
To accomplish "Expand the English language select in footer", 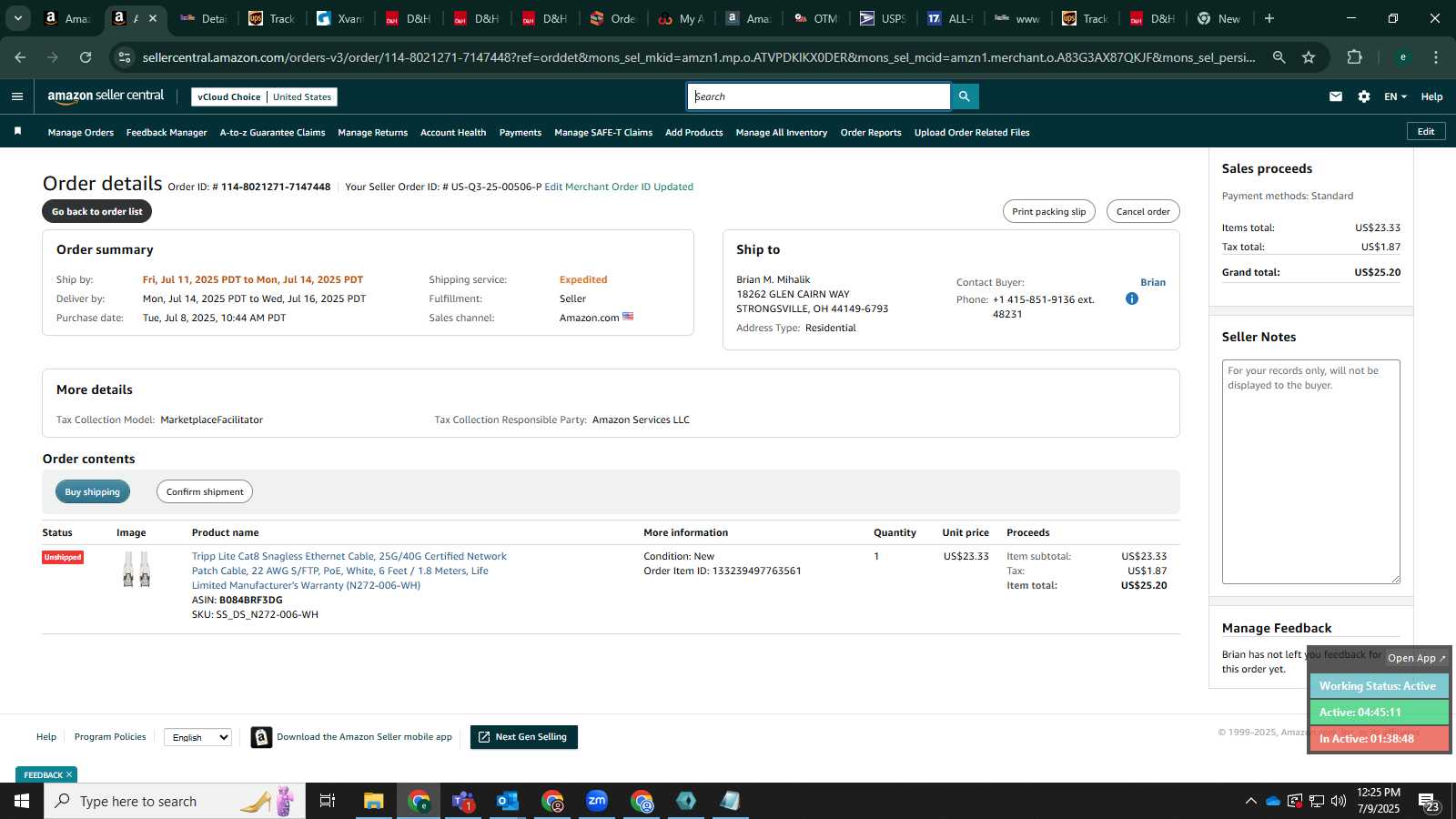I will (x=197, y=737).
